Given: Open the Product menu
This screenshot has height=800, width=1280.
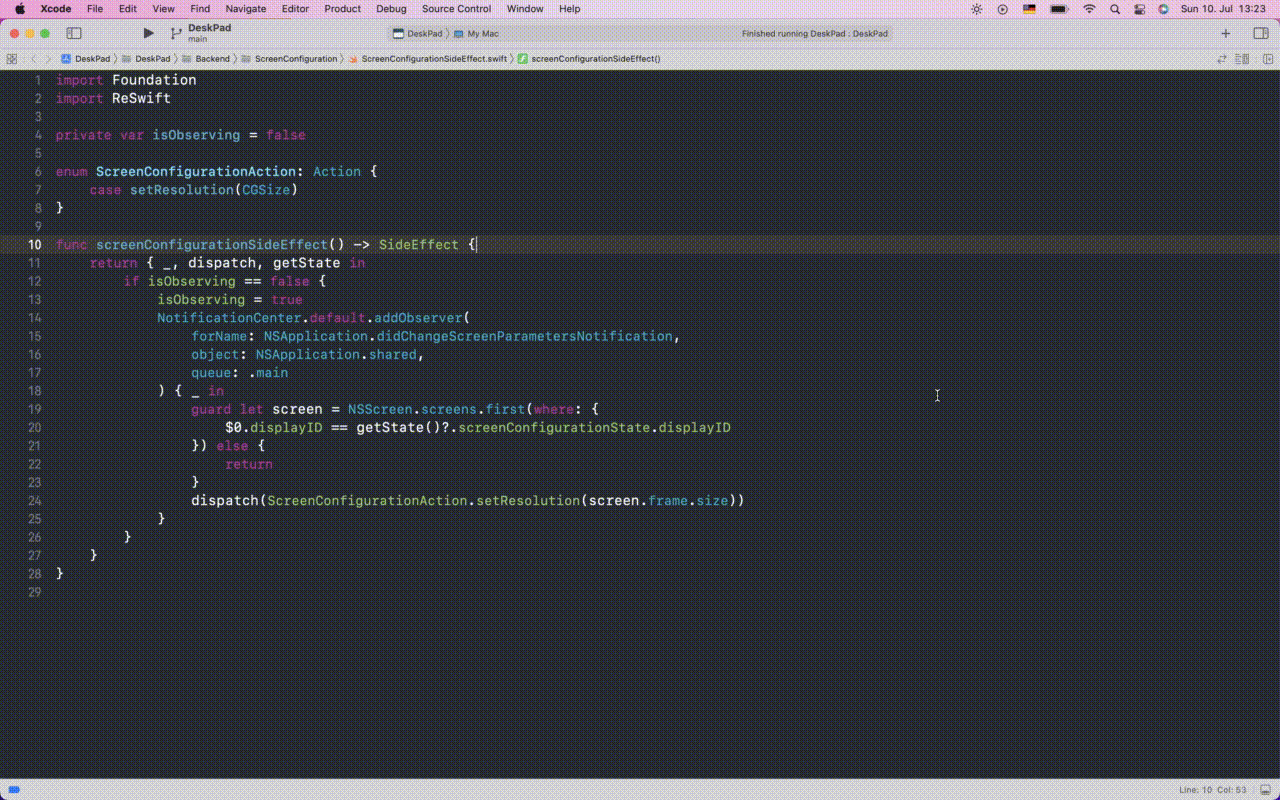Looking at the screenshot, I should point(342,9).
